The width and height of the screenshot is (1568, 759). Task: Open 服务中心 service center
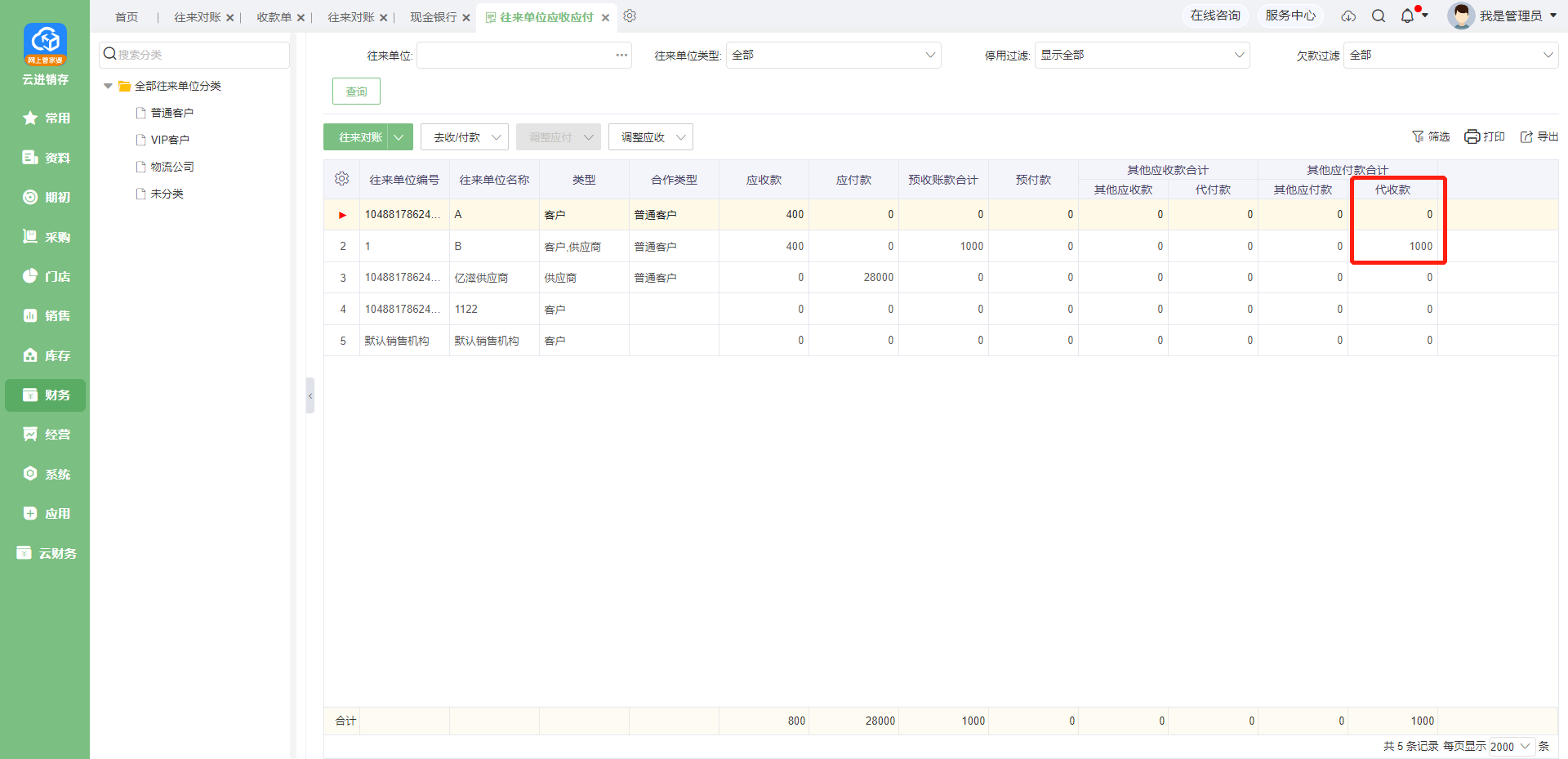click(1290, 16)
